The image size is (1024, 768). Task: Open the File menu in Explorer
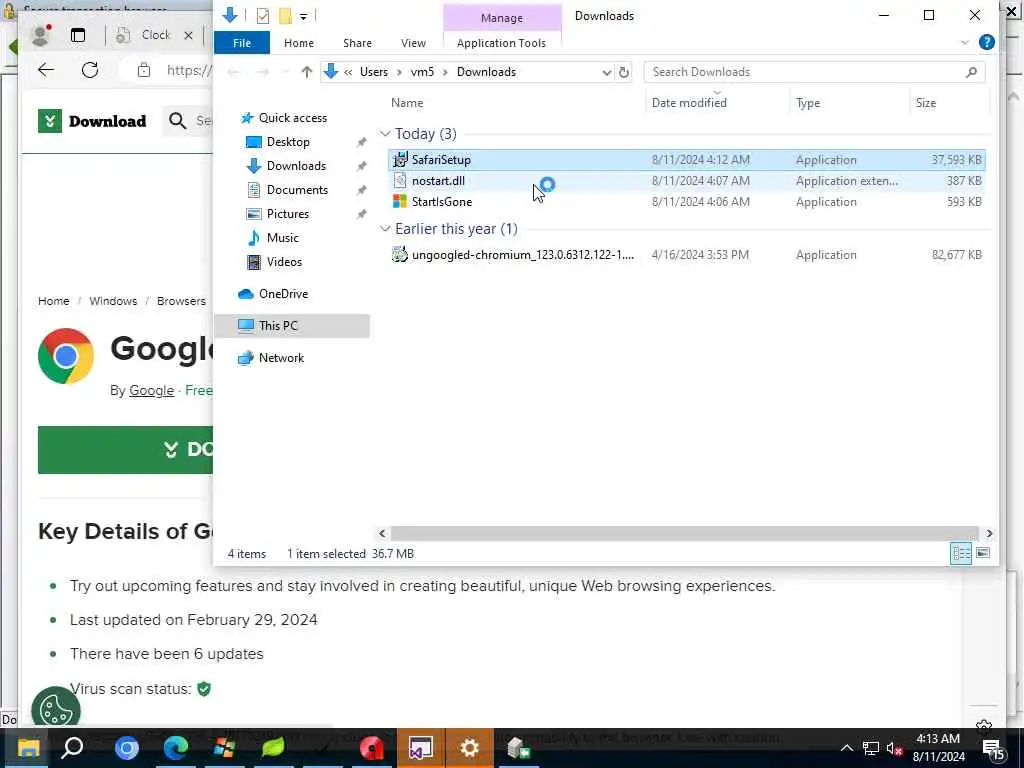tap(242, 43)
